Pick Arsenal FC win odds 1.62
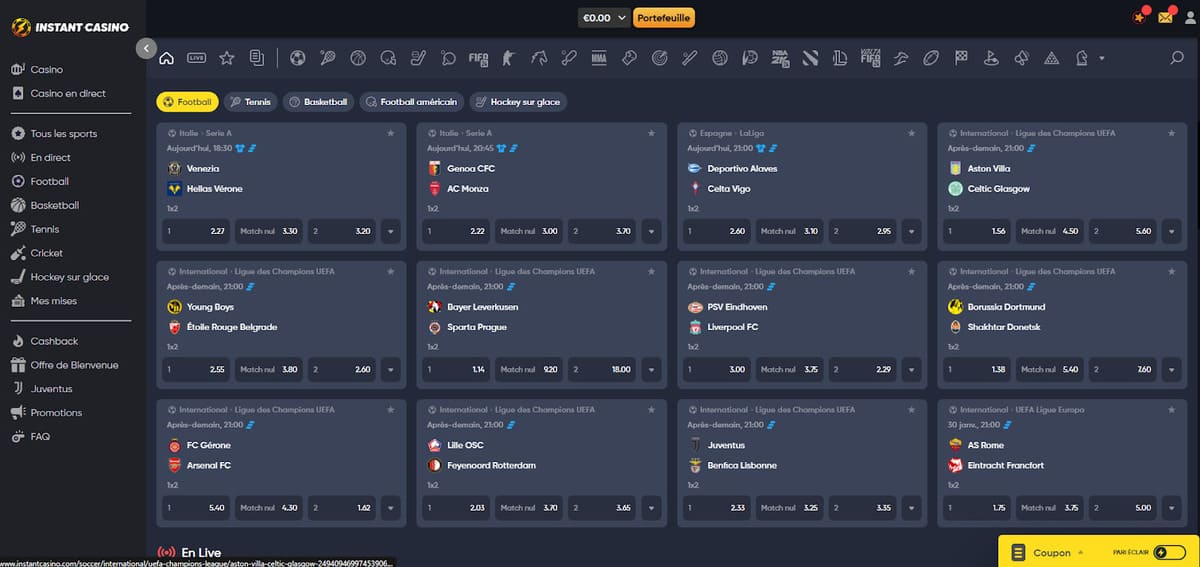Viewport: 1200px width, 567px height. click(343, 508)
